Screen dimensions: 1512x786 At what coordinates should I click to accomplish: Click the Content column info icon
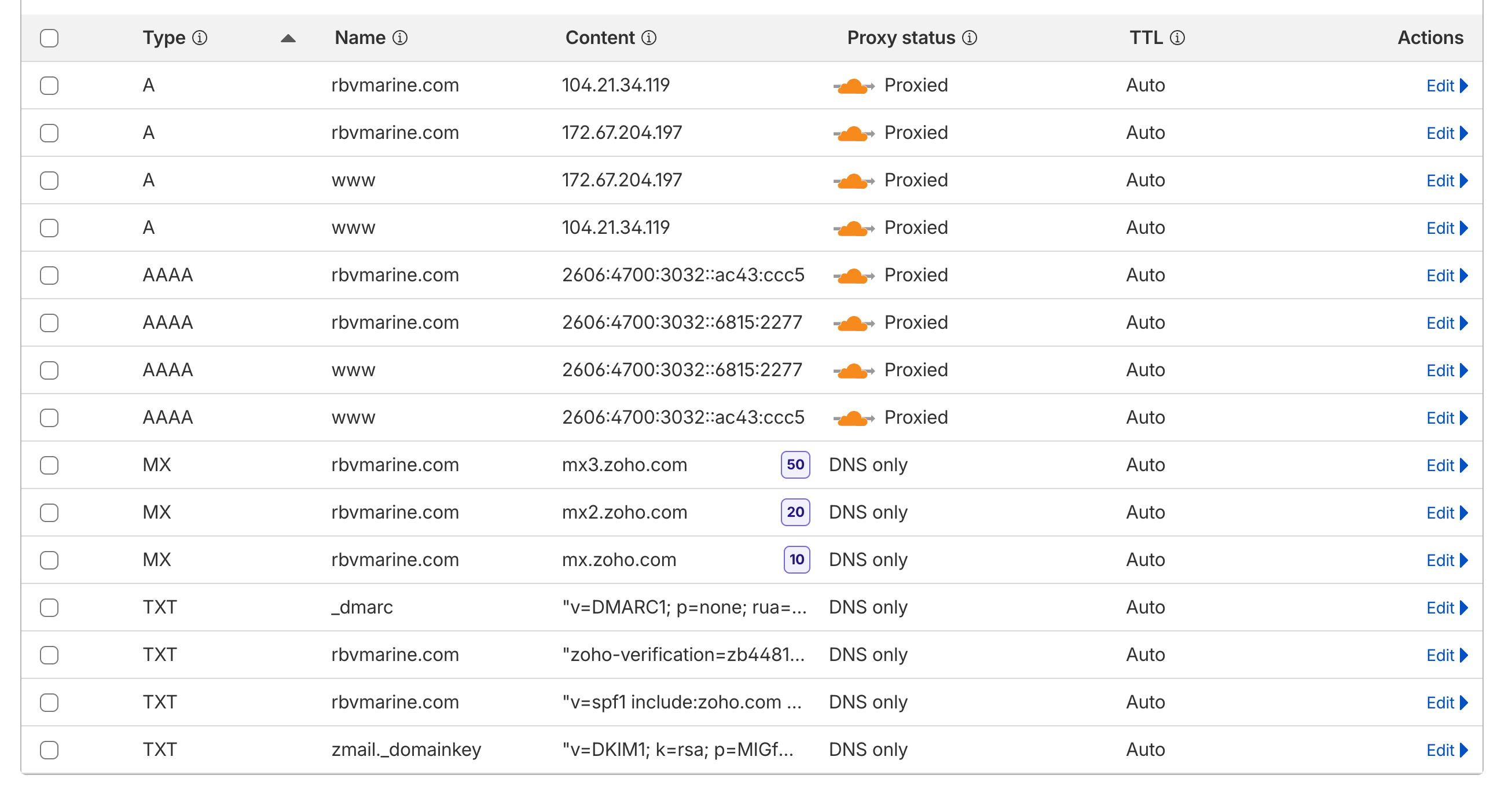point(648,38)
